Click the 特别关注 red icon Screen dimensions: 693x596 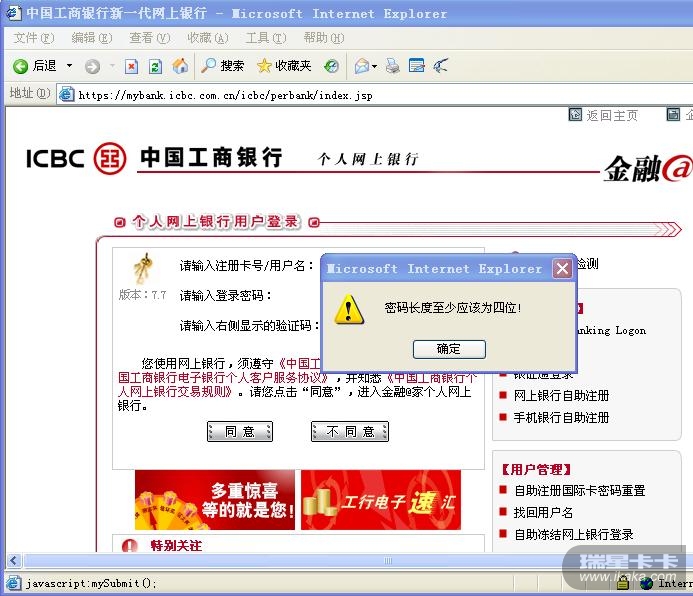pos(129,546)
